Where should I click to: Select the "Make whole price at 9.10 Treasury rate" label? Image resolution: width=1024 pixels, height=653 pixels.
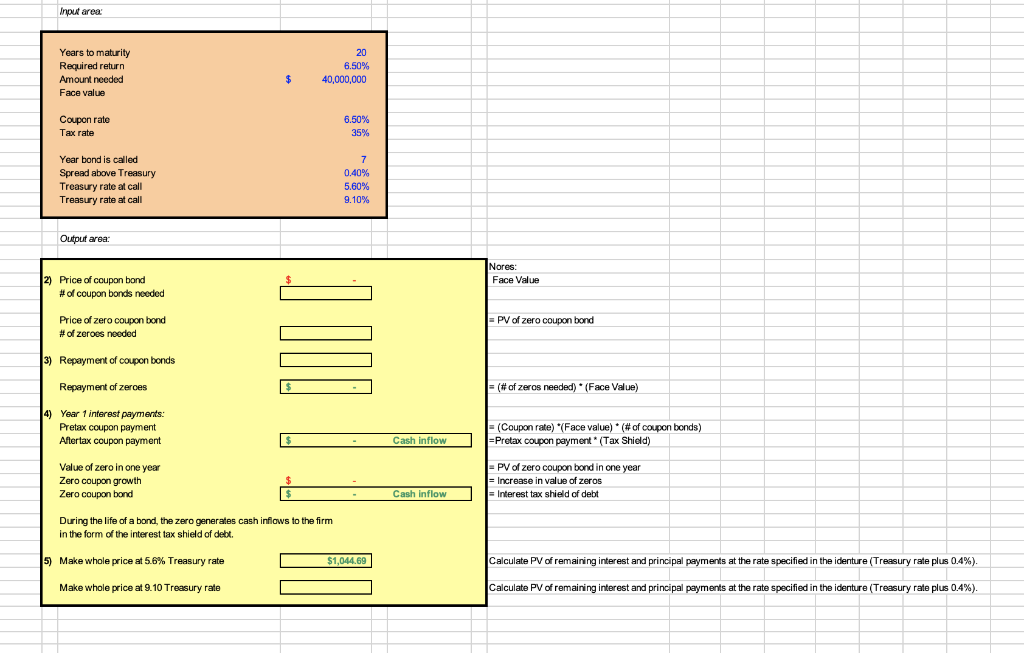(x=140, y=588)
